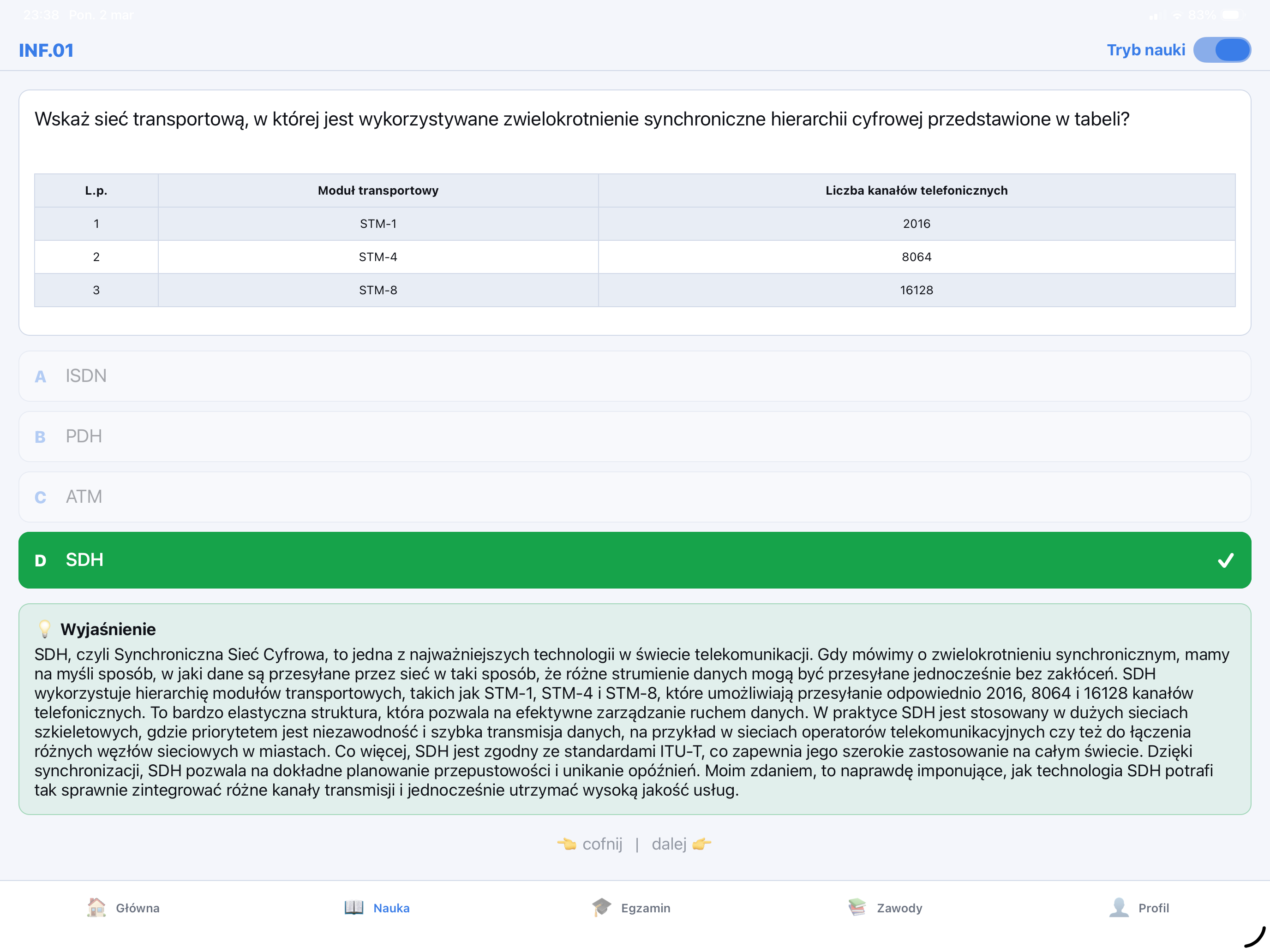
Task: Click the graduation cap Egzamin icon
Action: (x=602, y=907)
